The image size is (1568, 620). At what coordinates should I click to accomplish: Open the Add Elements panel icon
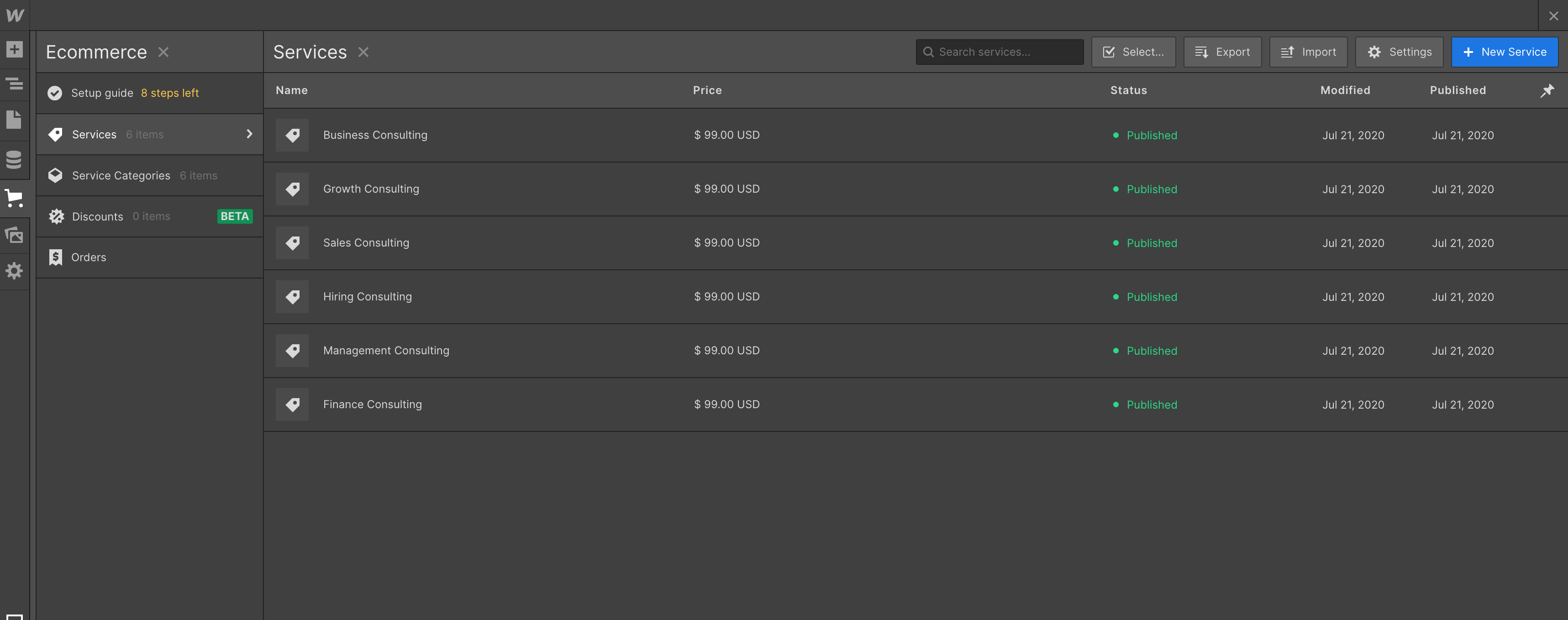(15, 49)
